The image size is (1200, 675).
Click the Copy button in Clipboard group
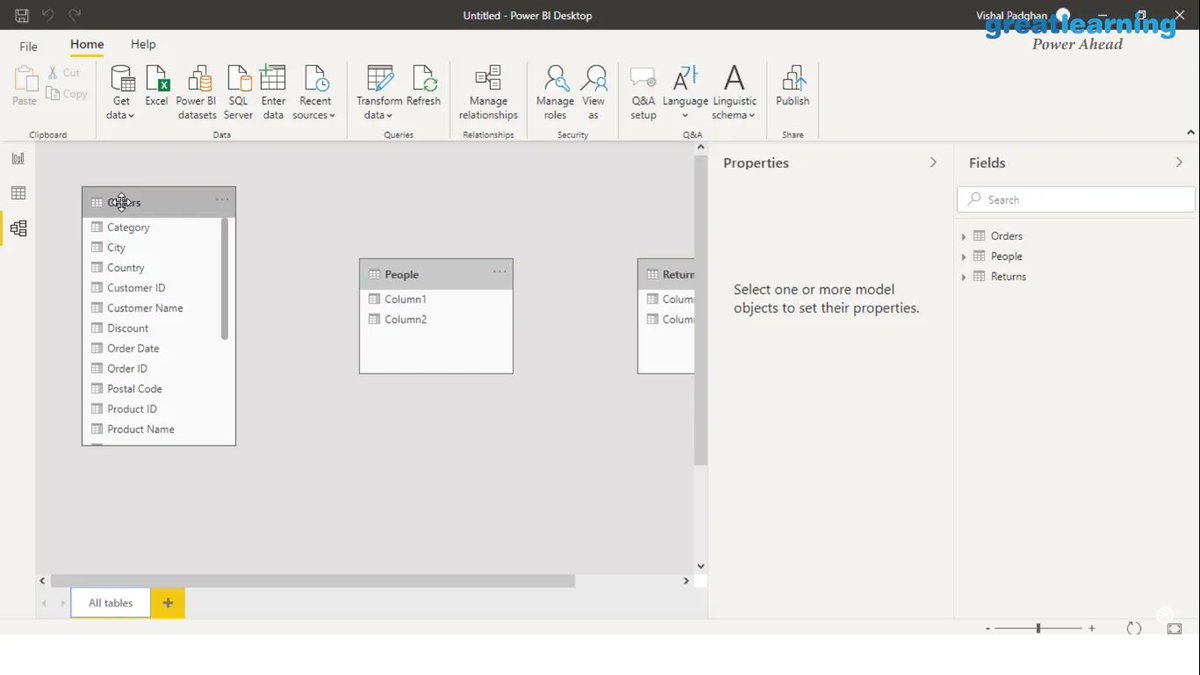(67, 94)
